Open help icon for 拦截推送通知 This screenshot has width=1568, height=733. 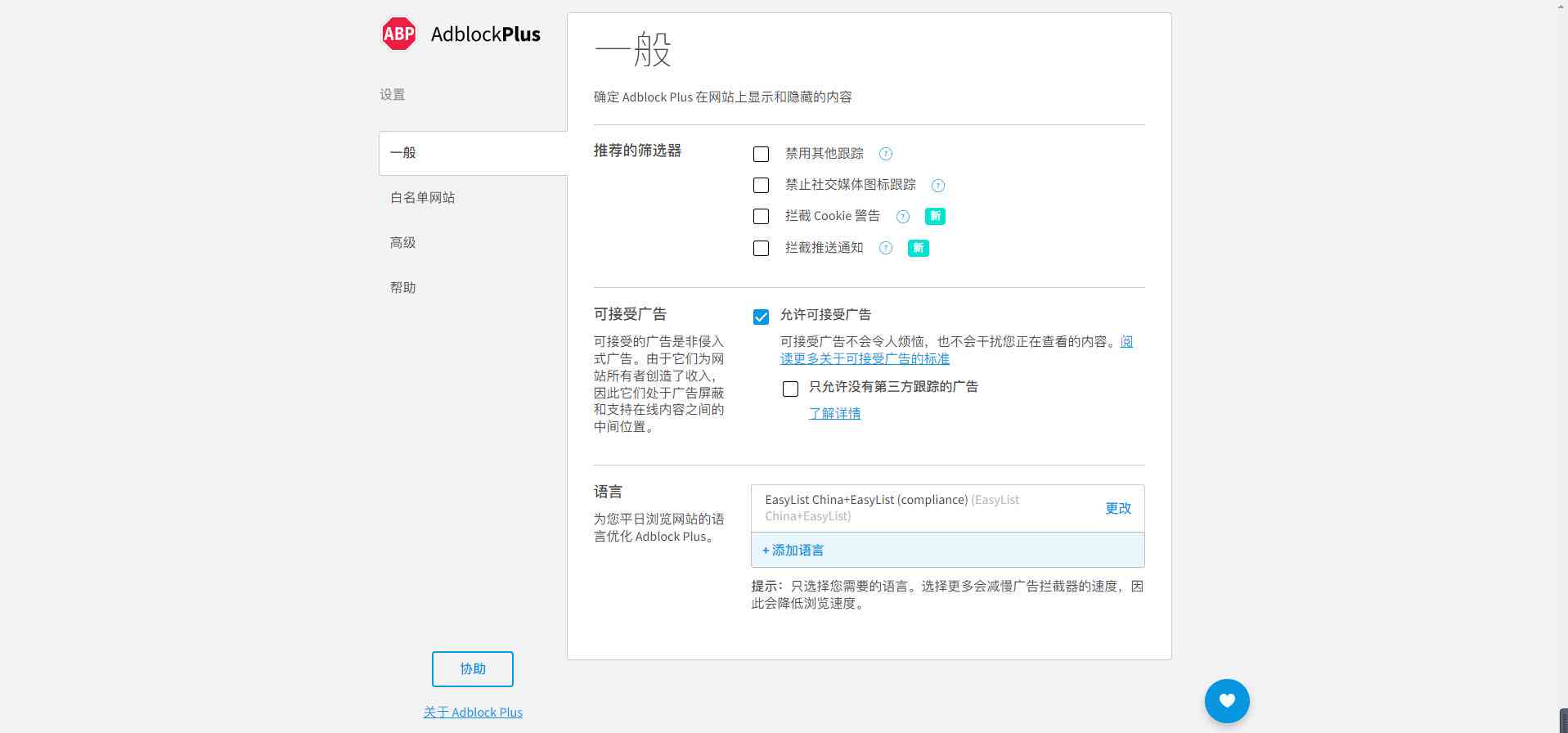tap(886, 248)
